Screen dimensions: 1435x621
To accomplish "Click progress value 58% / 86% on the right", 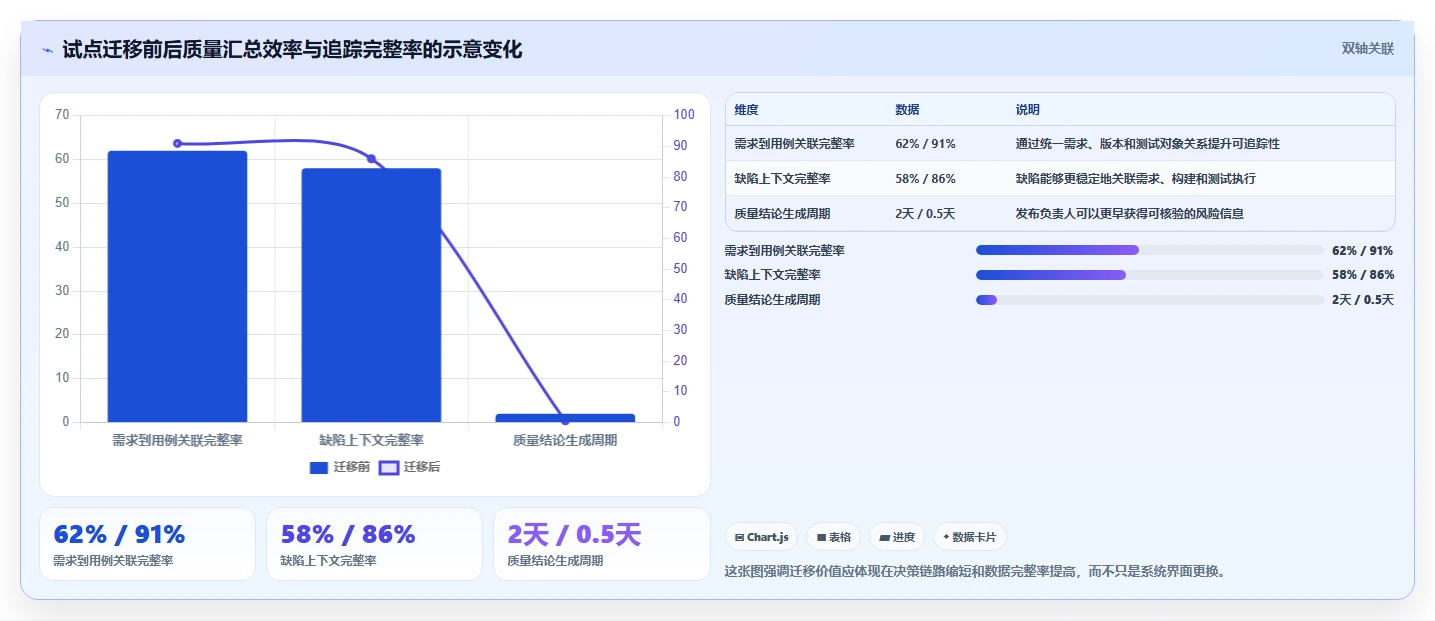I will [1362, 275].
